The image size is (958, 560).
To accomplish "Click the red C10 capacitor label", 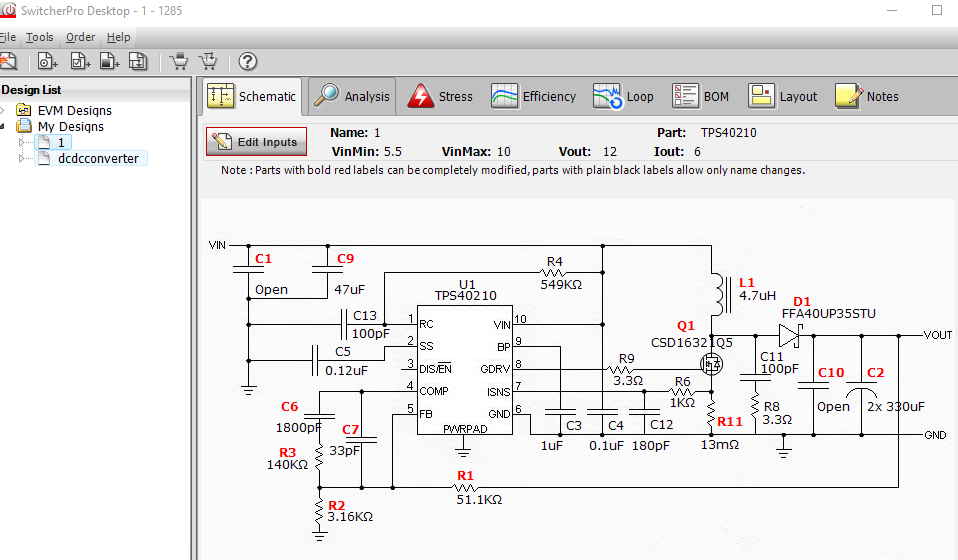I will (831, 373).
